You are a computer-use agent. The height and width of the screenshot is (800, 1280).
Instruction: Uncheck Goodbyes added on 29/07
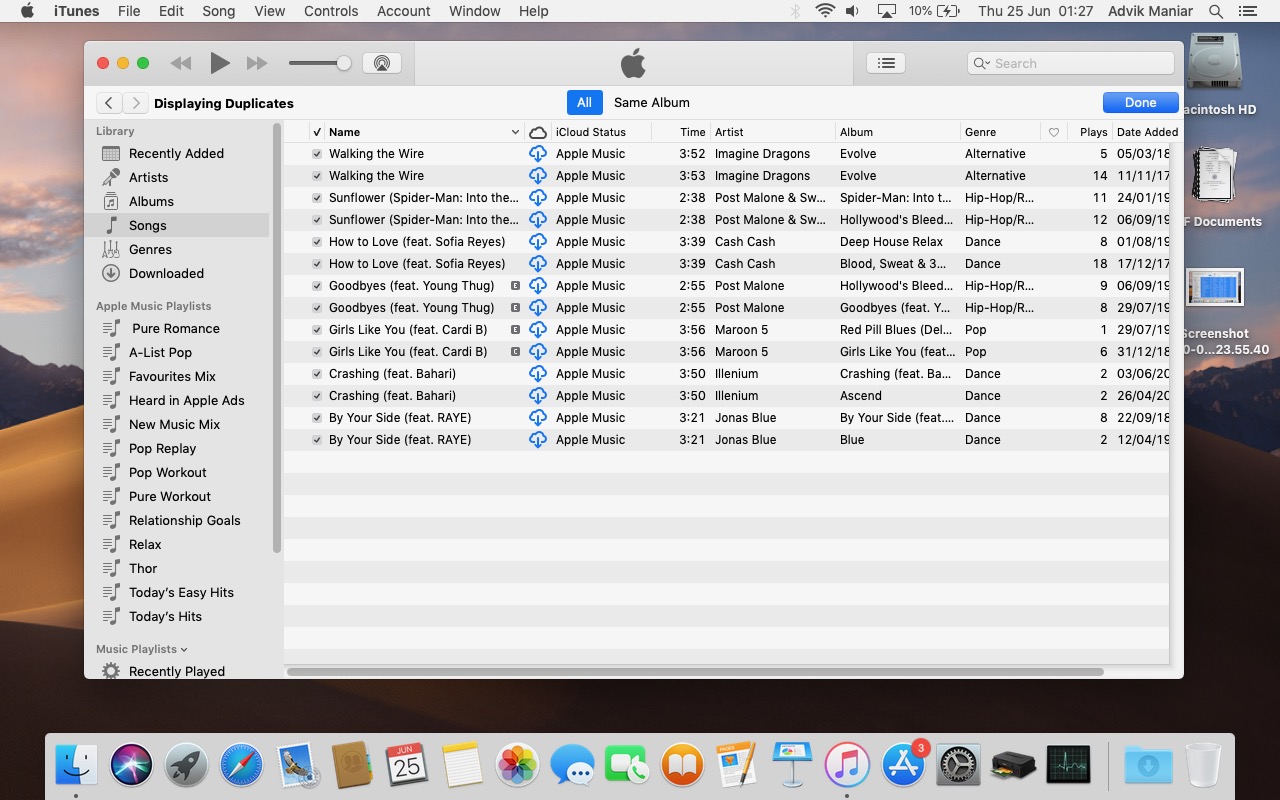(x=317, y=308)
